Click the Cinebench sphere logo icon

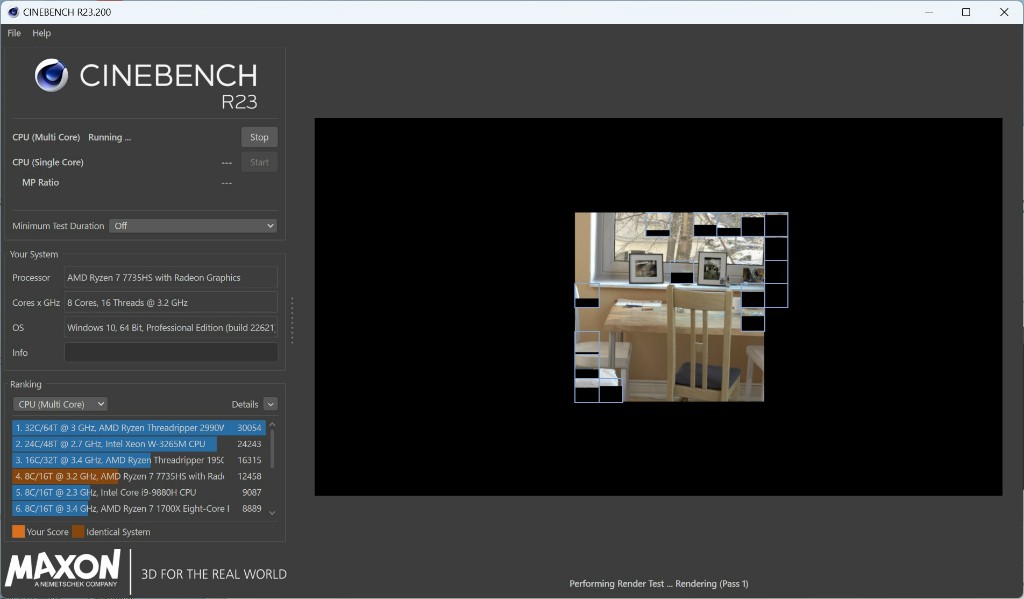click(x=51, y=76)
